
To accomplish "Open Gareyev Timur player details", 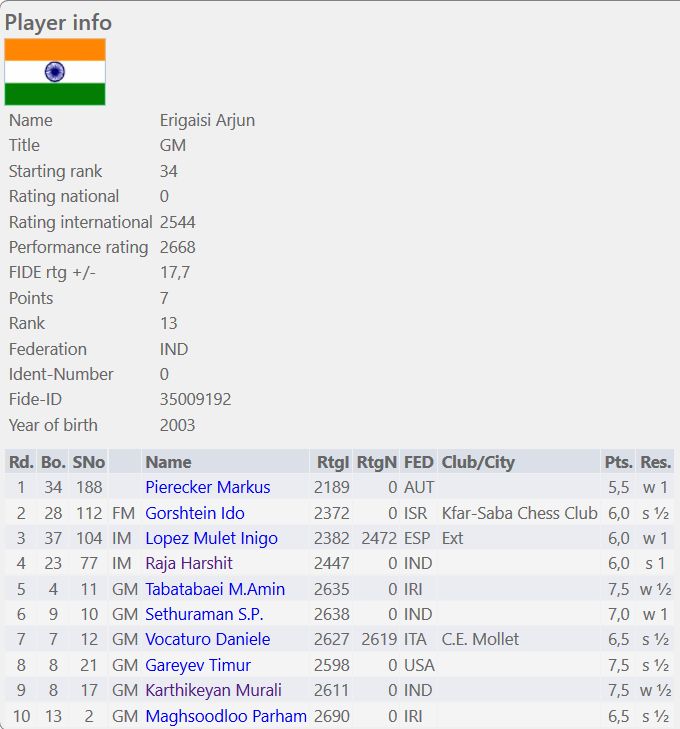I will point(198,665).
